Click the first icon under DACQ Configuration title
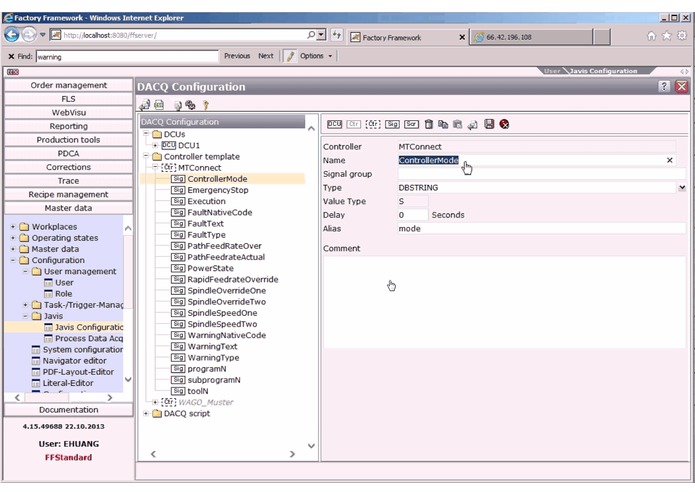The width and height of the screenshot is (695, 494). point(144,105)
